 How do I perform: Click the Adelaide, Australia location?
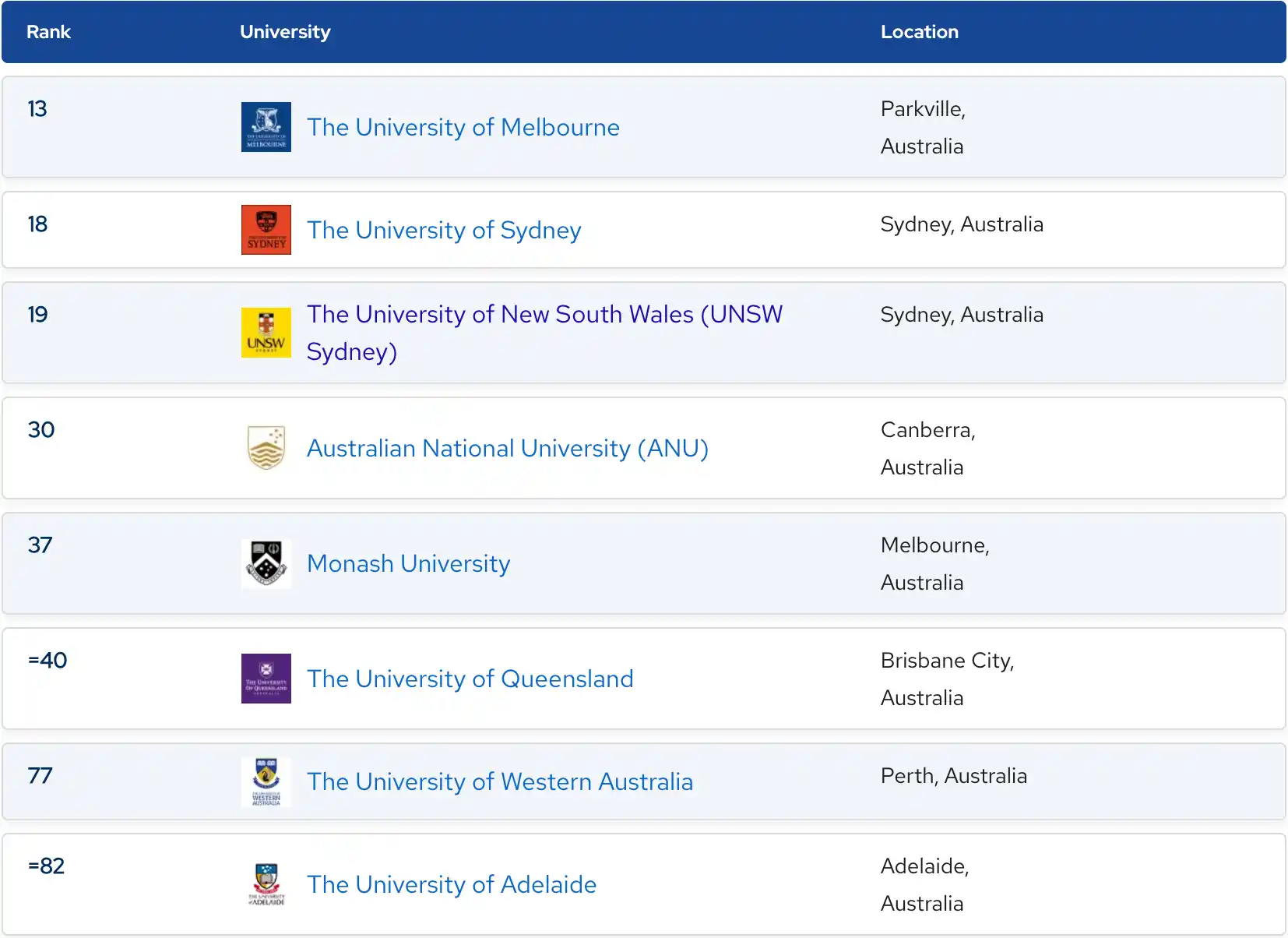(925, 884)
